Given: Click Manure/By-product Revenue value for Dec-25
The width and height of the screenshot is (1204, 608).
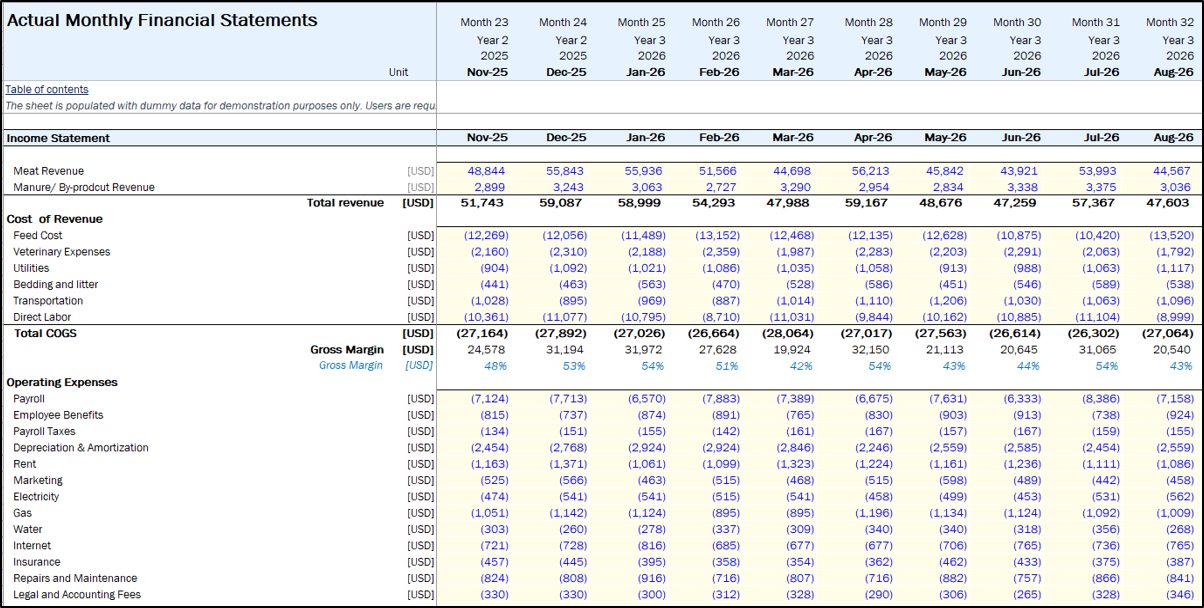Looking at the screenshot, I should click(x=566, y=187).
